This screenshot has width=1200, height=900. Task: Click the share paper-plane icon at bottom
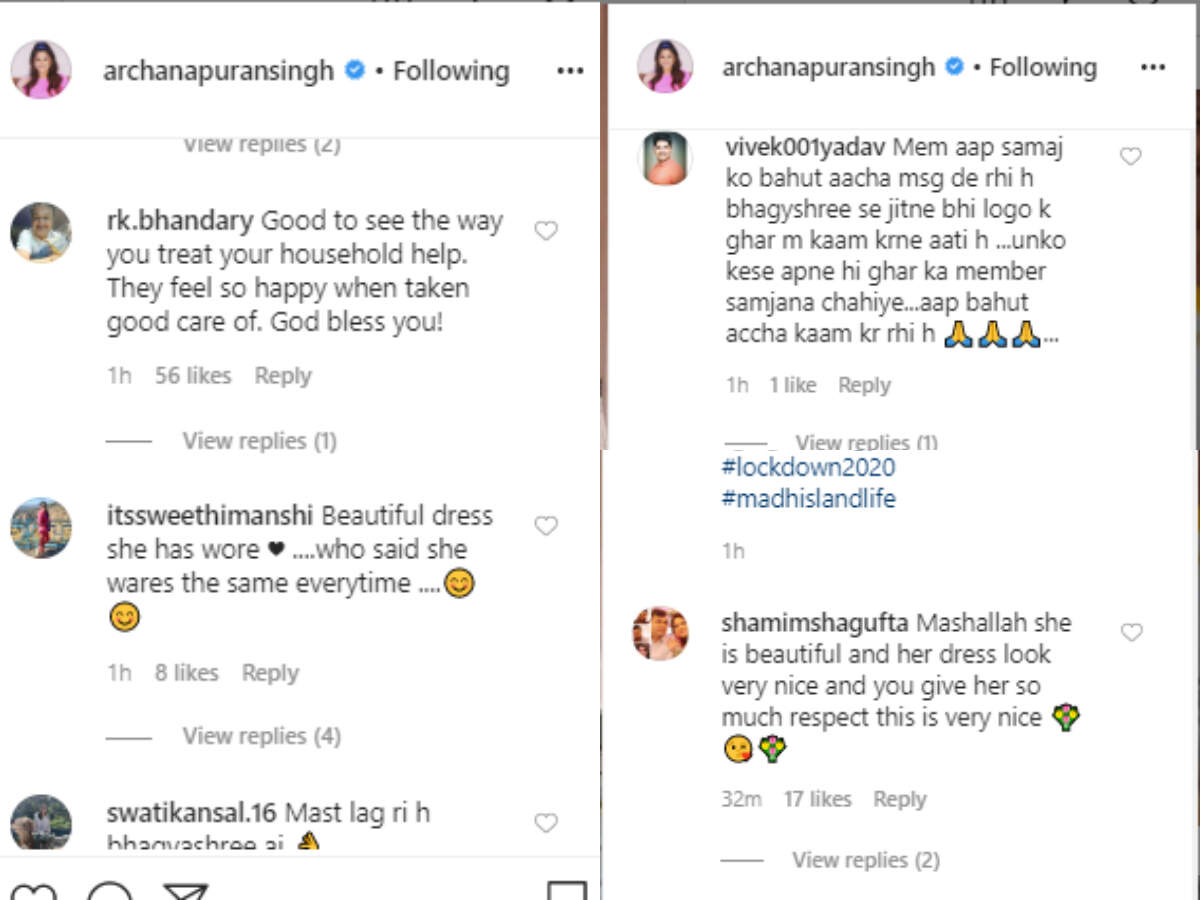[185, 890]
